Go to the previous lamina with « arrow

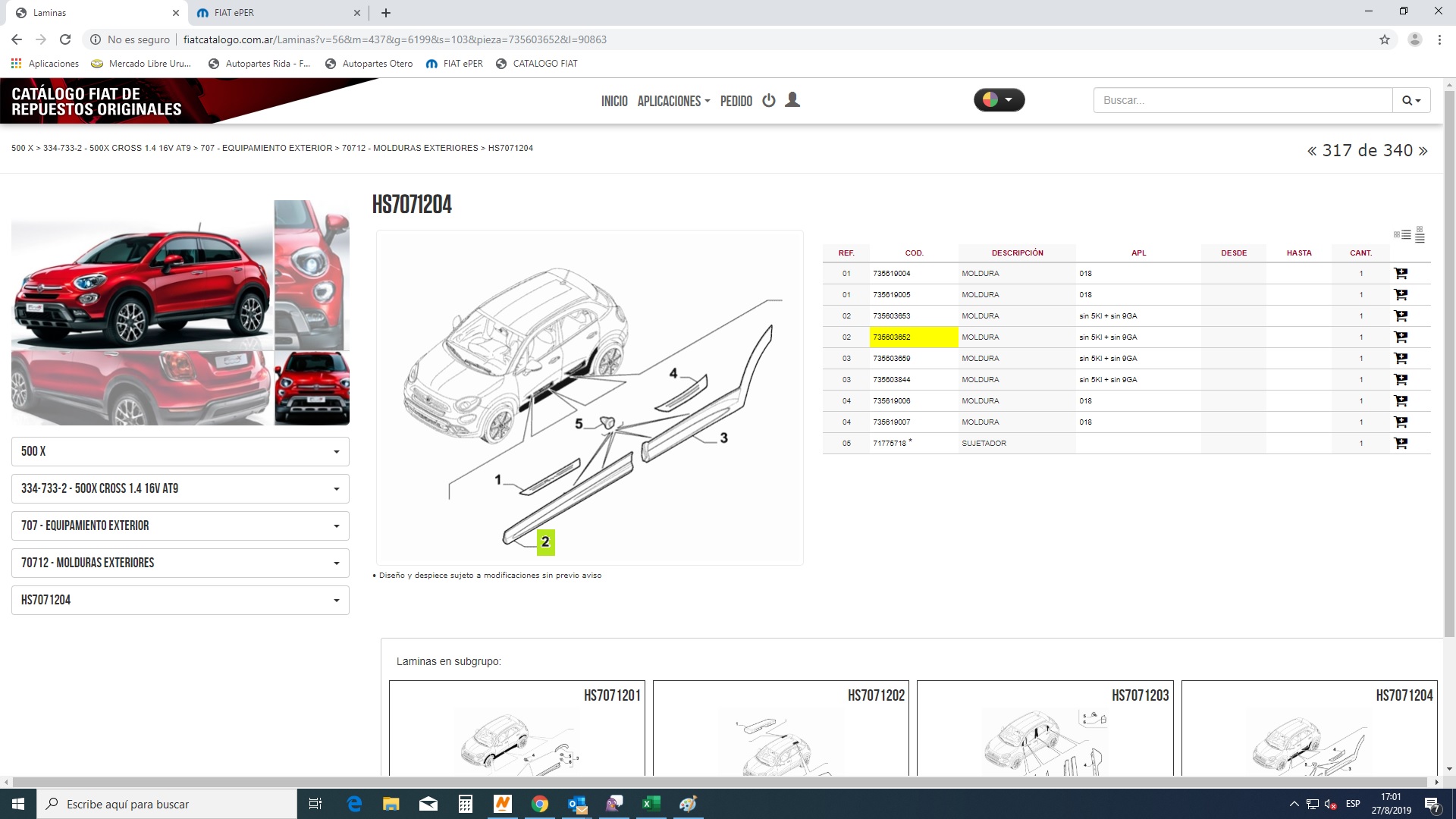click(x=1311, y=151)
